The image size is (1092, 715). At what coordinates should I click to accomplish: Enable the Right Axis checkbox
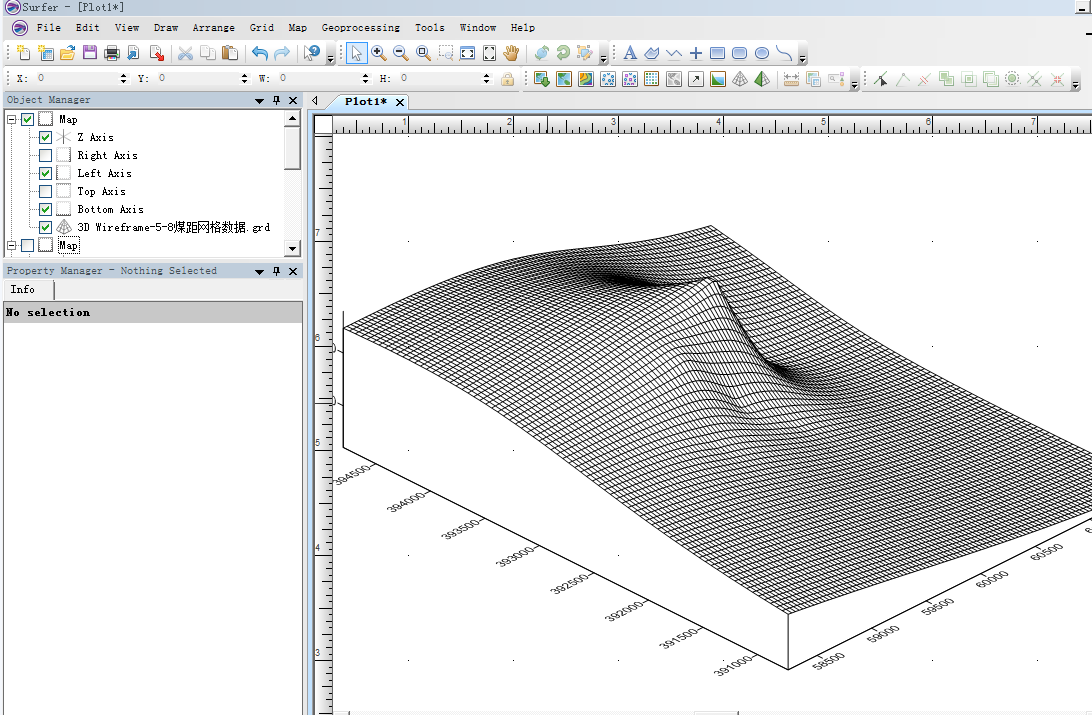coord(45,155)
